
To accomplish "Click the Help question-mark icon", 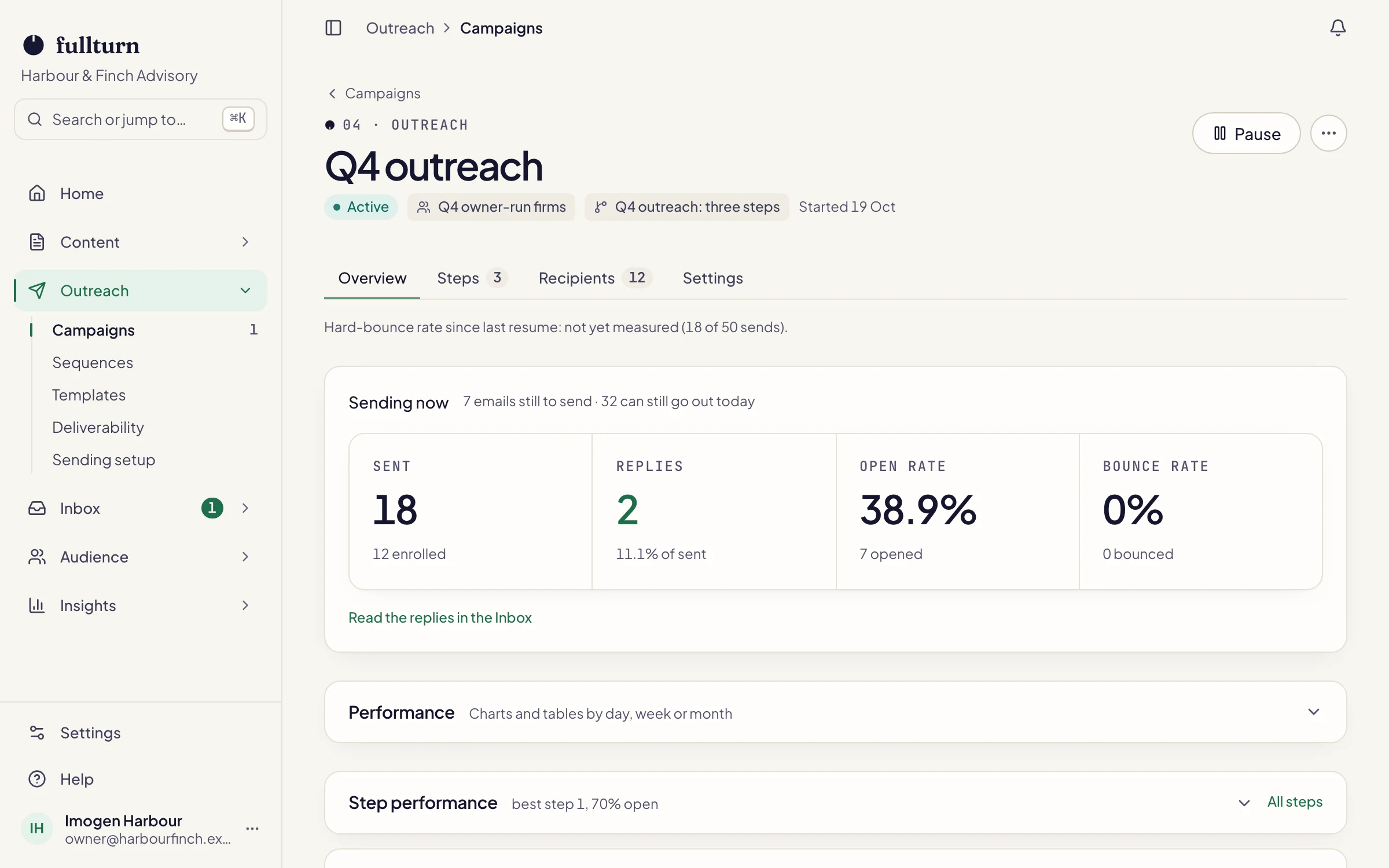I will (37, 779).
